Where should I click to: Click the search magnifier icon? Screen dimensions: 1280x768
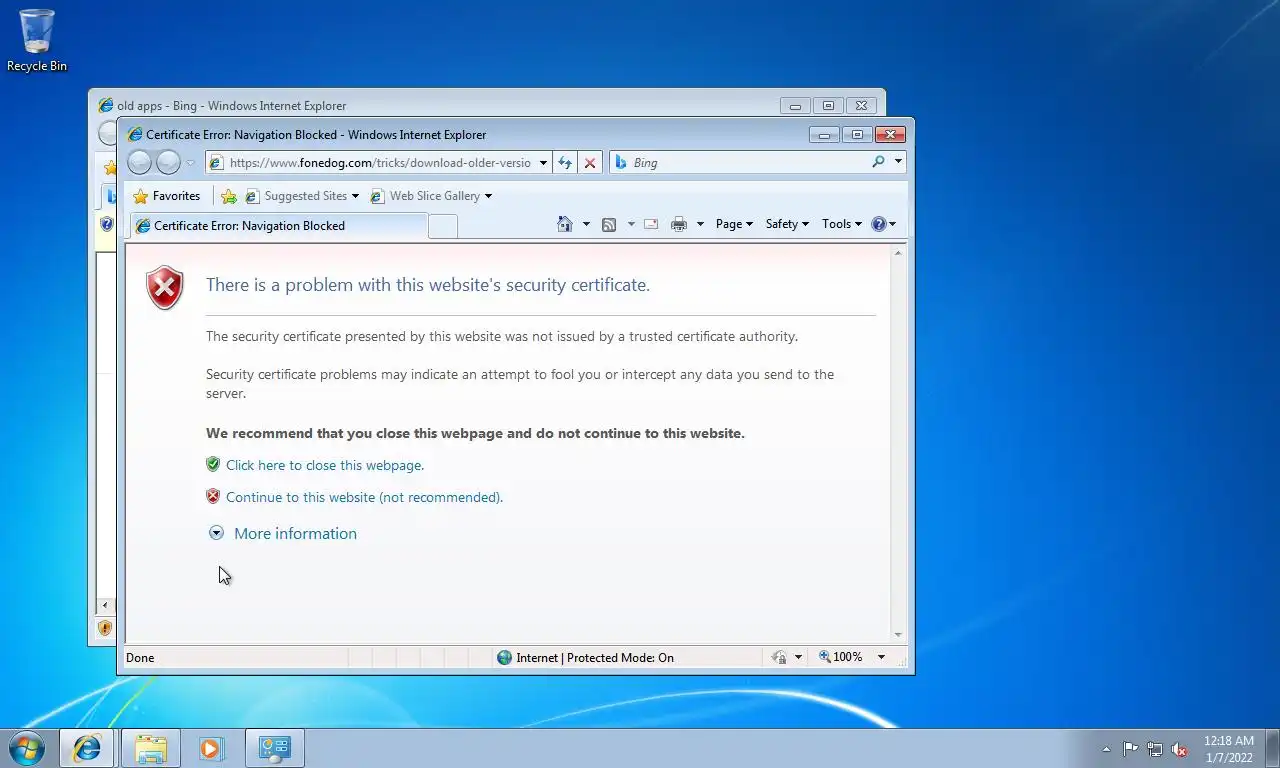coord(878,162)
